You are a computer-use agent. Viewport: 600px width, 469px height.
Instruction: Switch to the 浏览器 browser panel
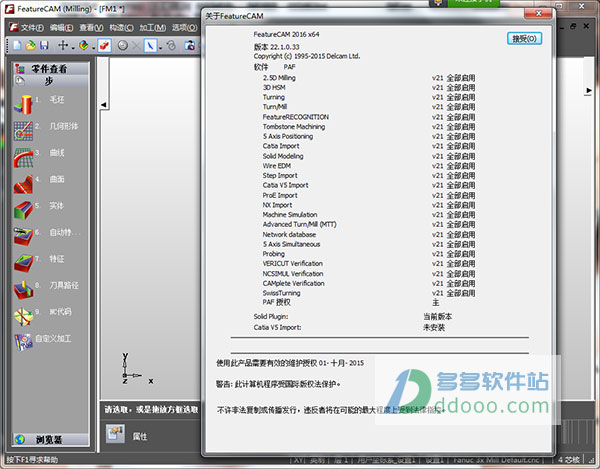point(51,440)
